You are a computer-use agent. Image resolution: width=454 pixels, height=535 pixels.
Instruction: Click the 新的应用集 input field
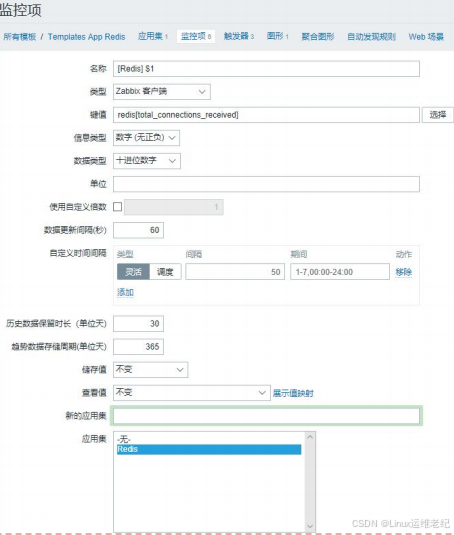(x=266, y=416)
